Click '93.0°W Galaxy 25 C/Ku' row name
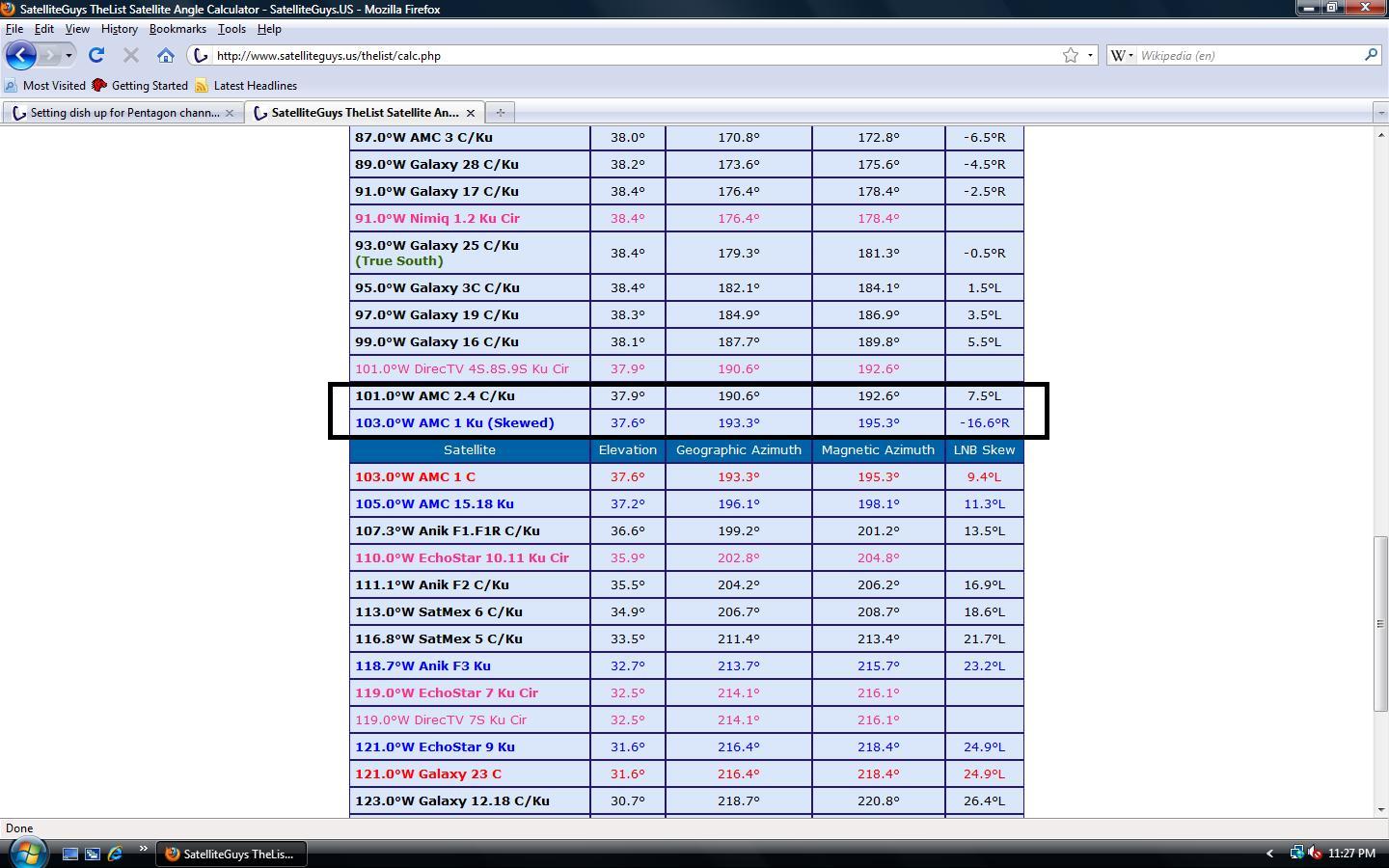 click(x=437, y=245)
